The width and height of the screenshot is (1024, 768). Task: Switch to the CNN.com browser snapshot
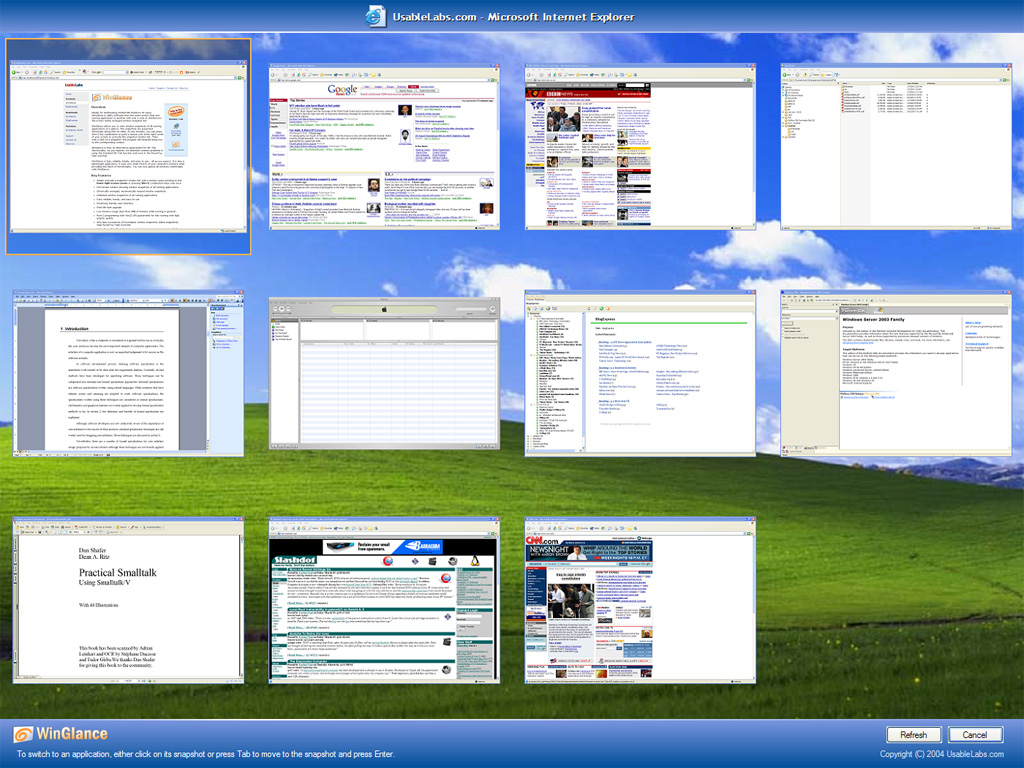(640, 601)
